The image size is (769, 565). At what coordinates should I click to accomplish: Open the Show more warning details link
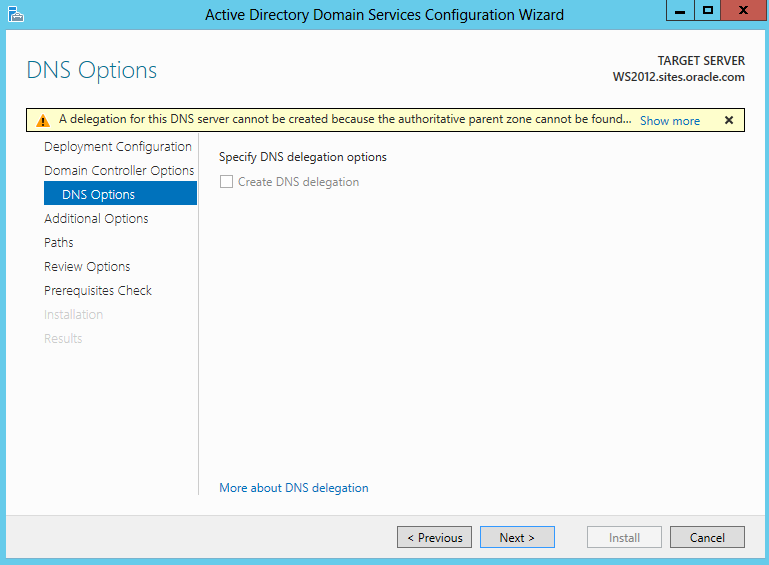[x=669, y=121]
